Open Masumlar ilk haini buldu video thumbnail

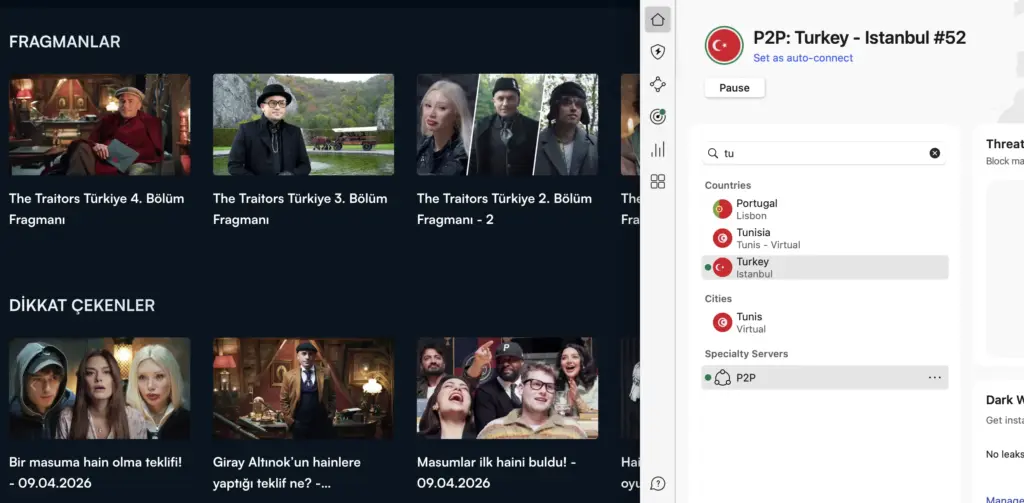[507, 388]
